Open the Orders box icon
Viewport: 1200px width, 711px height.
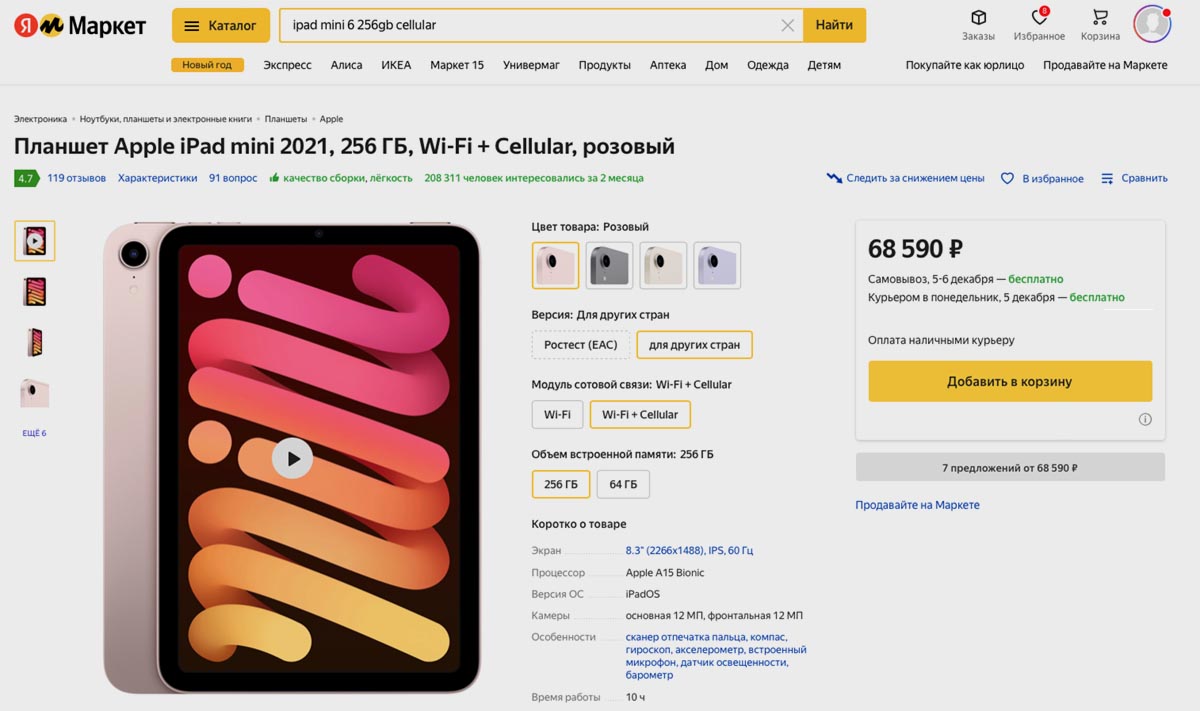coord(978,18)
